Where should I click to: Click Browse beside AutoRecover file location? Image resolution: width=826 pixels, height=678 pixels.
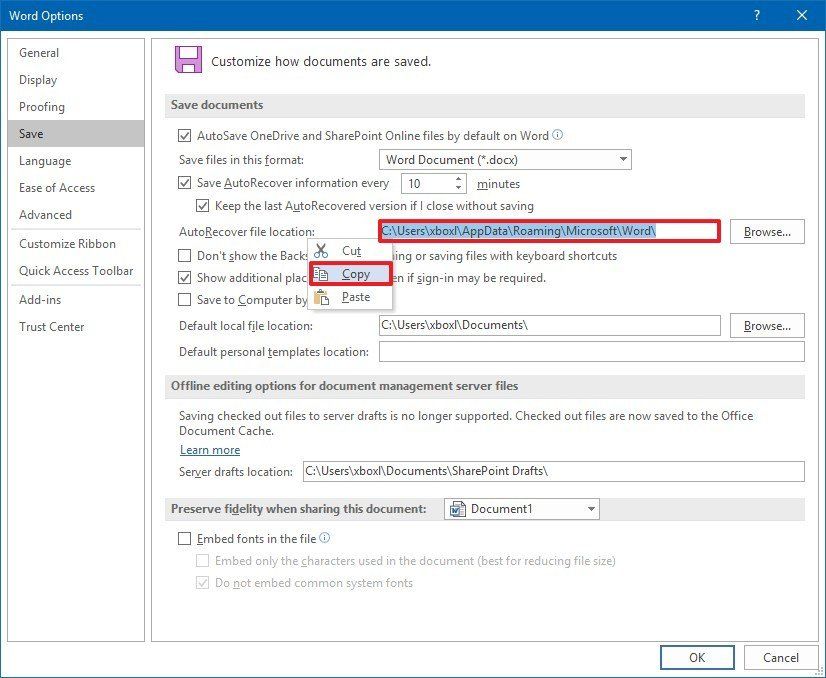(x=767, y=231)
